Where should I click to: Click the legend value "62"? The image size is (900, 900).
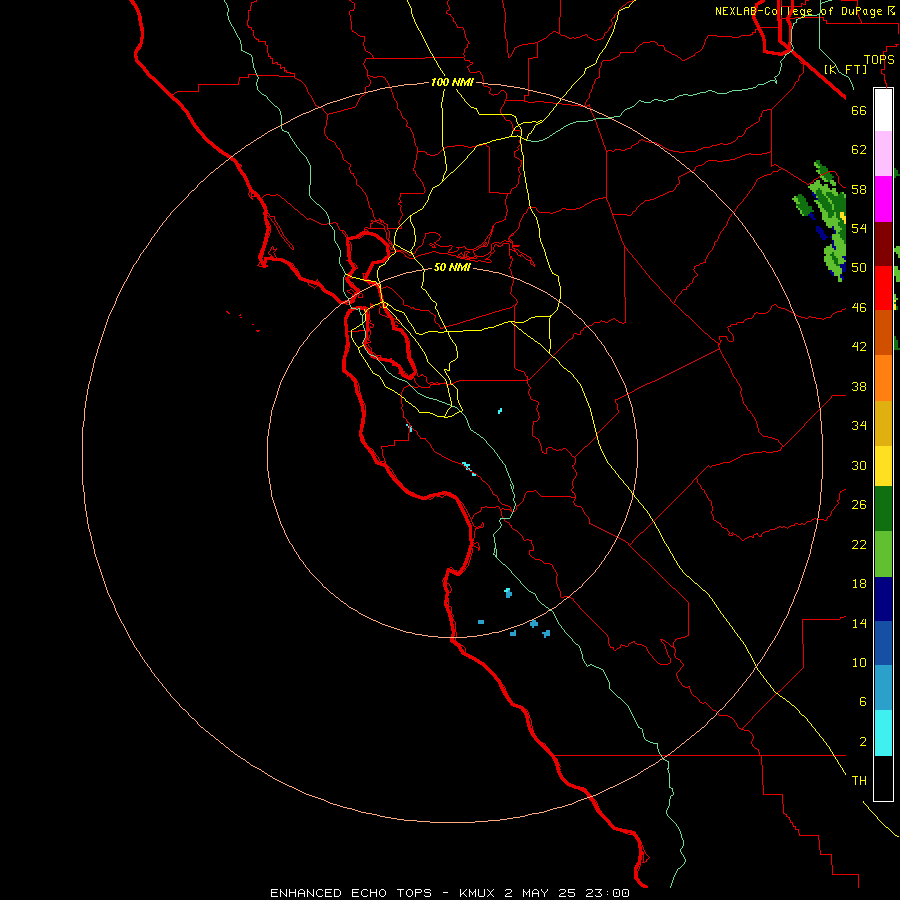[x=859, y=150]
